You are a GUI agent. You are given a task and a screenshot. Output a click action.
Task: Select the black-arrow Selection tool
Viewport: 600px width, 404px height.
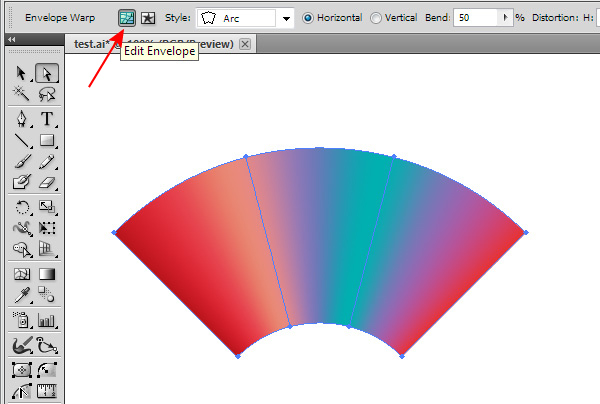coord(21,73)
